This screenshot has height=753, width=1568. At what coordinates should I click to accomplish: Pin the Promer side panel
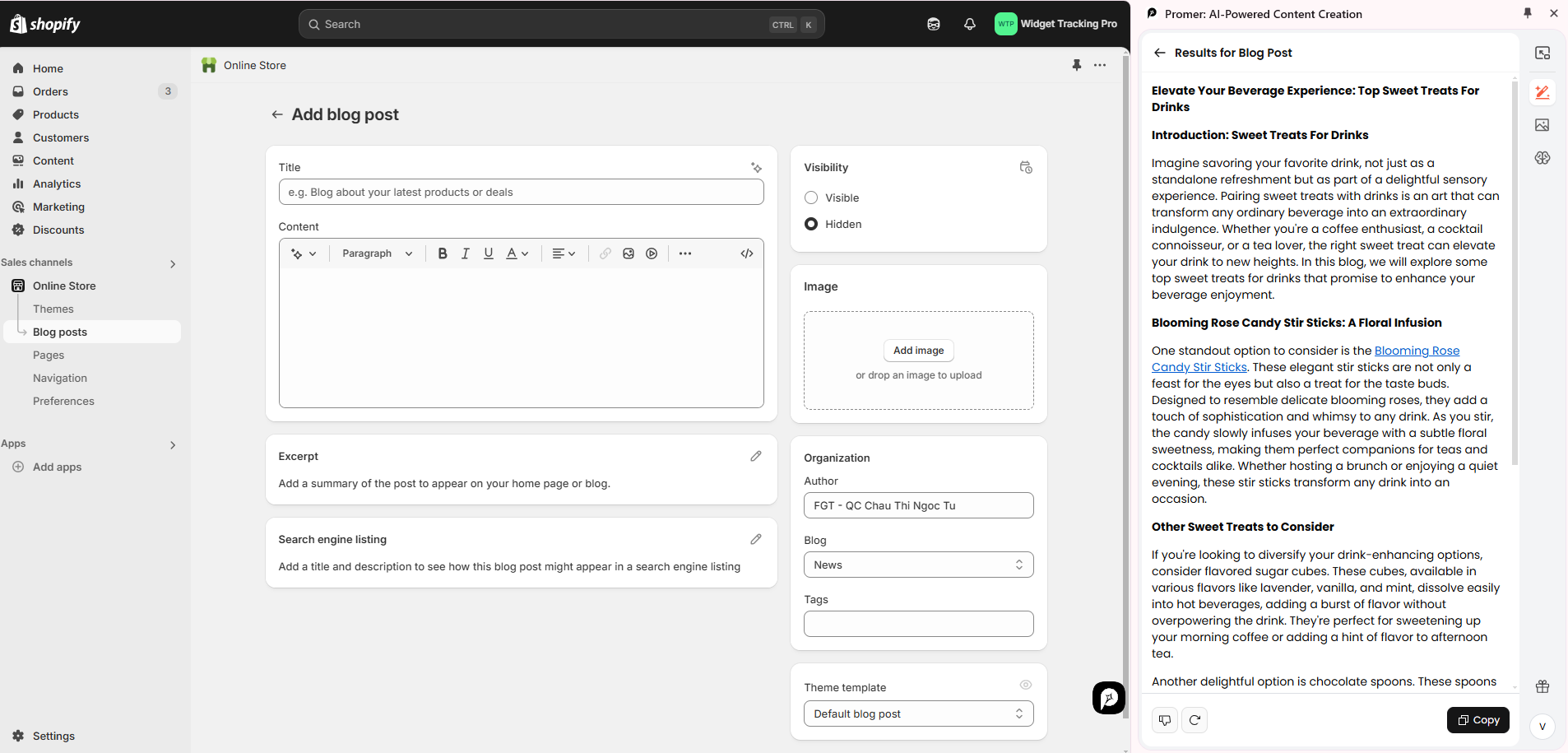pos(1528,13)
